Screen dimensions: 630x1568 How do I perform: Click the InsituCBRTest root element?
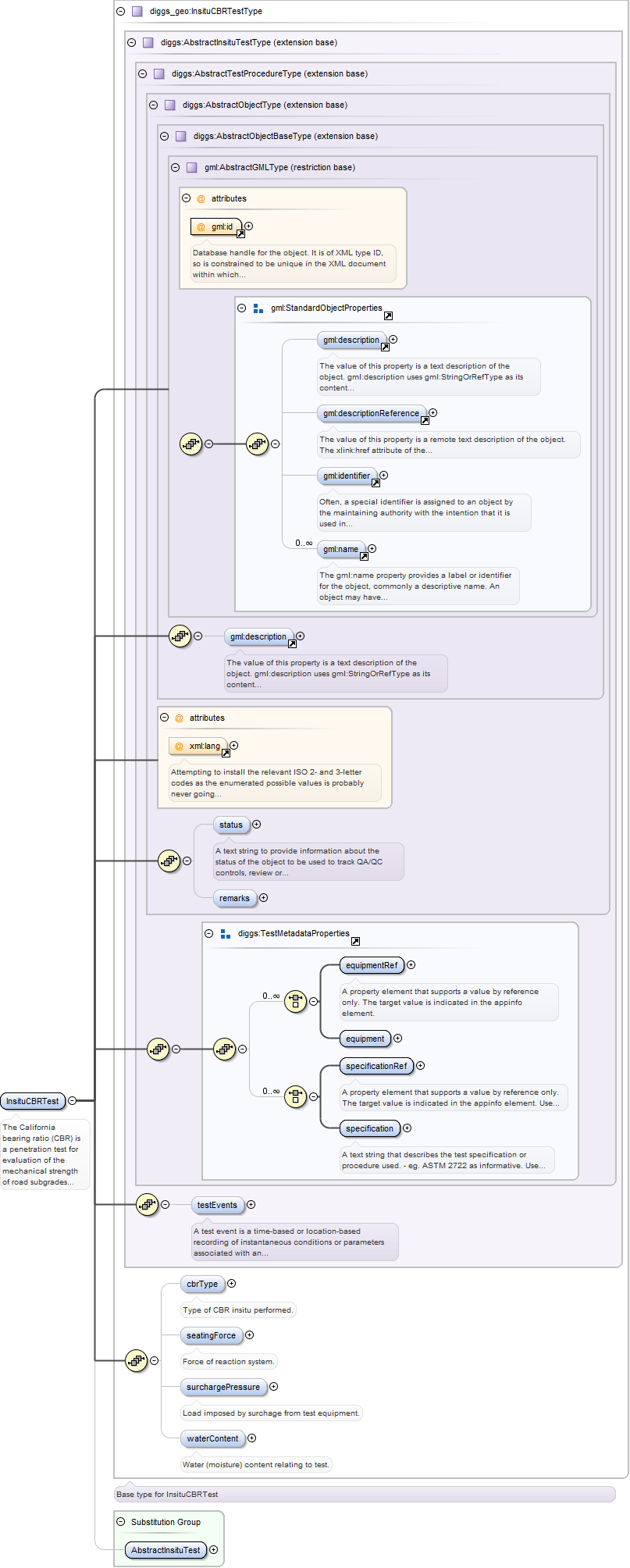(33, 1101)
